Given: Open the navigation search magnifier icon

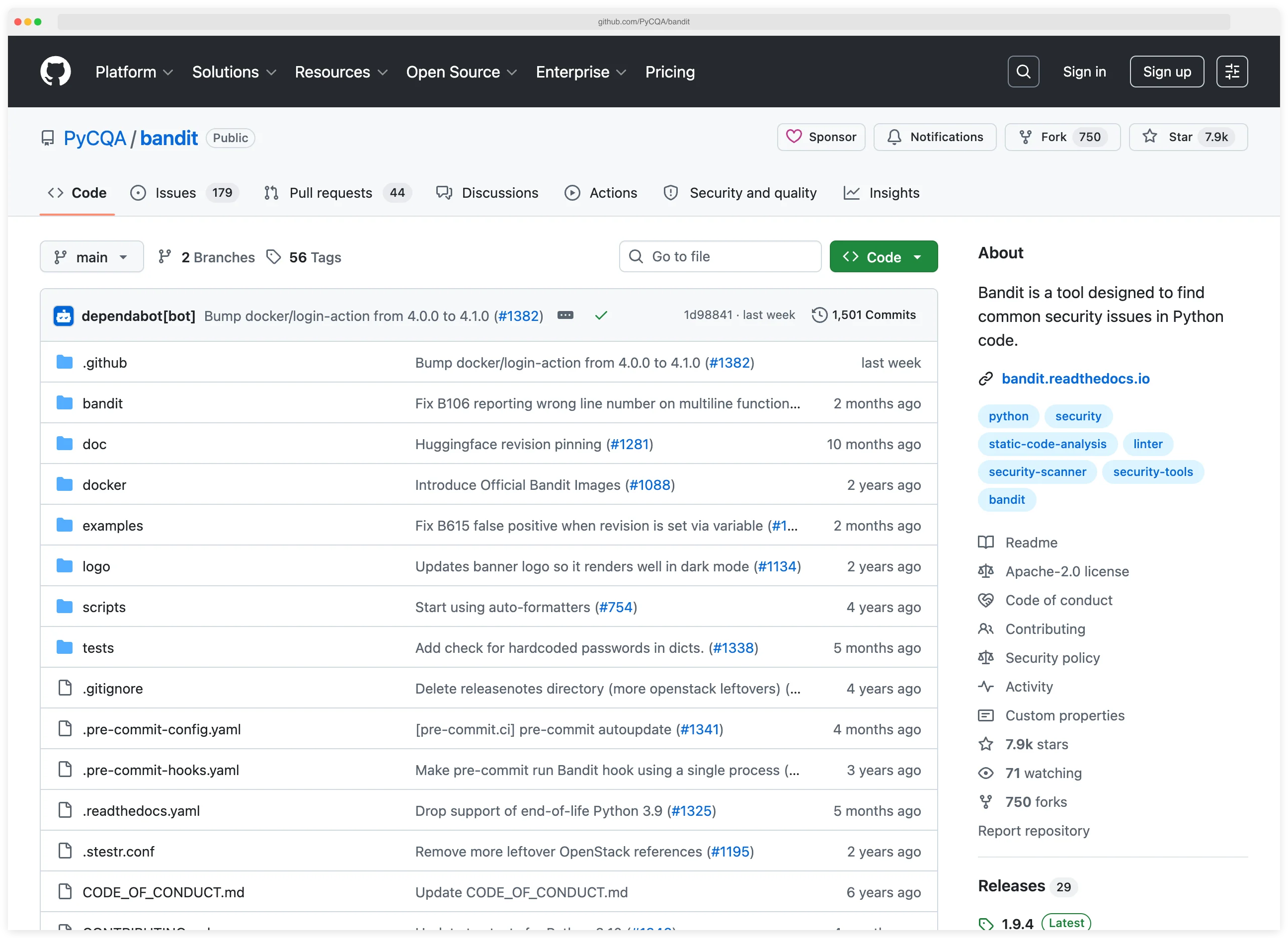Looking at the screenshot, I should pyautogui.click(x=1023, y=71).
